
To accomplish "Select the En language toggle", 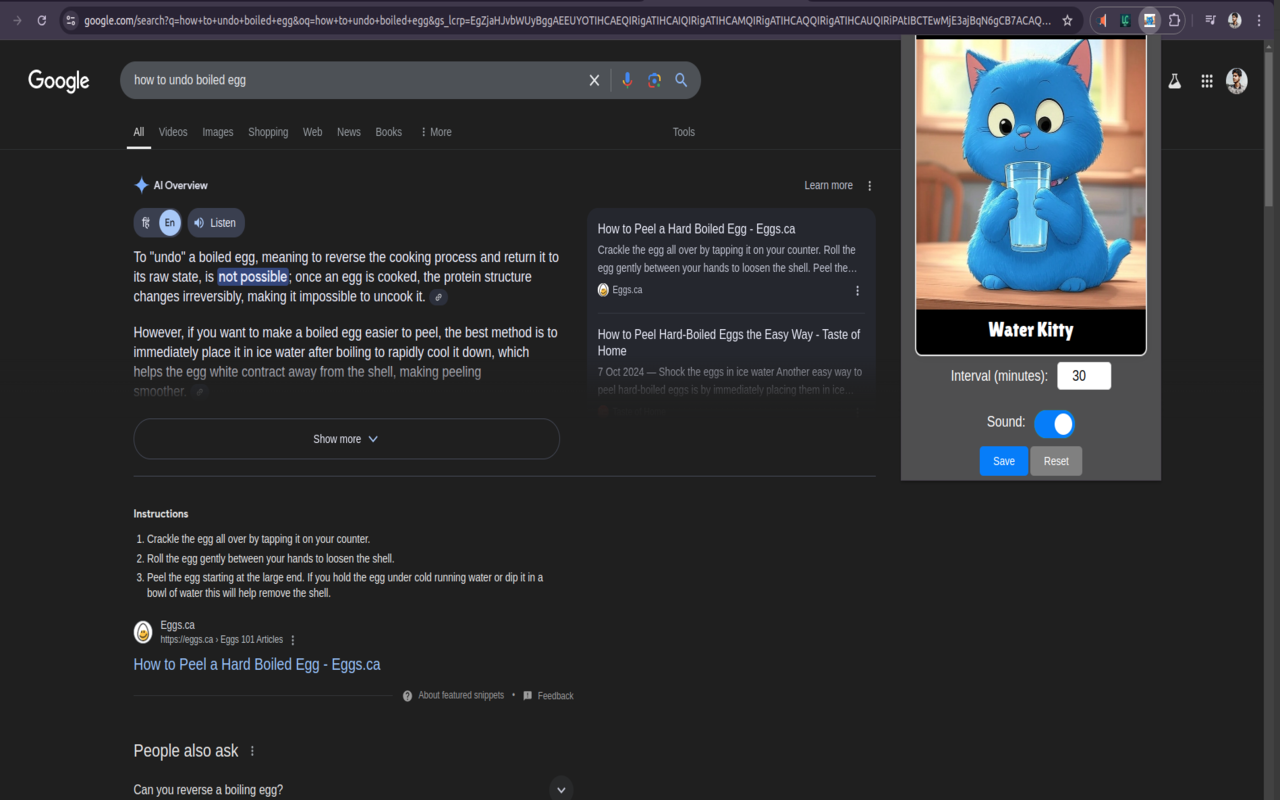I will point(169,222).
